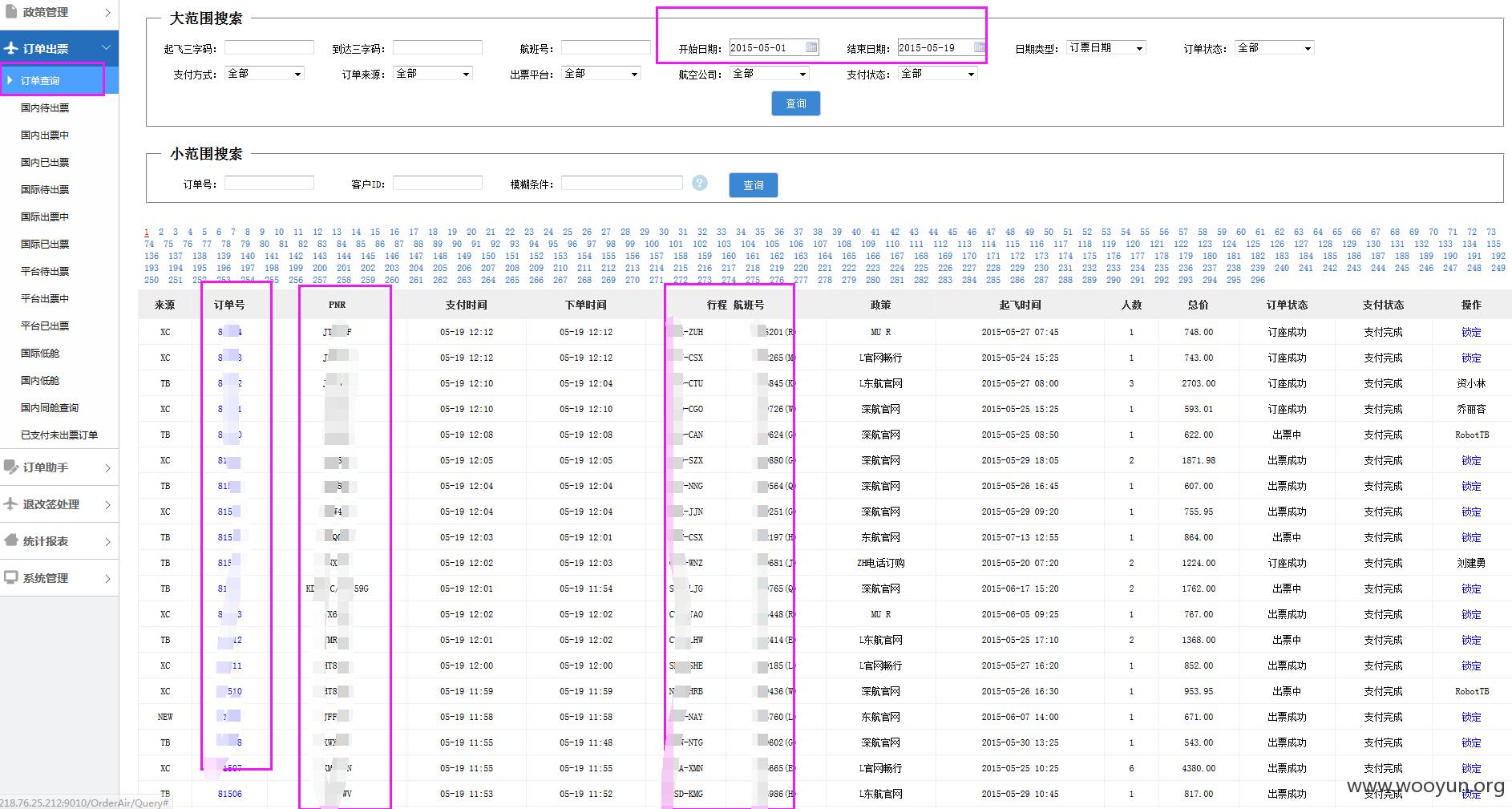Select 订单查询 in the sidebar
Viewport: 1512px width, 809px height.
59,80
